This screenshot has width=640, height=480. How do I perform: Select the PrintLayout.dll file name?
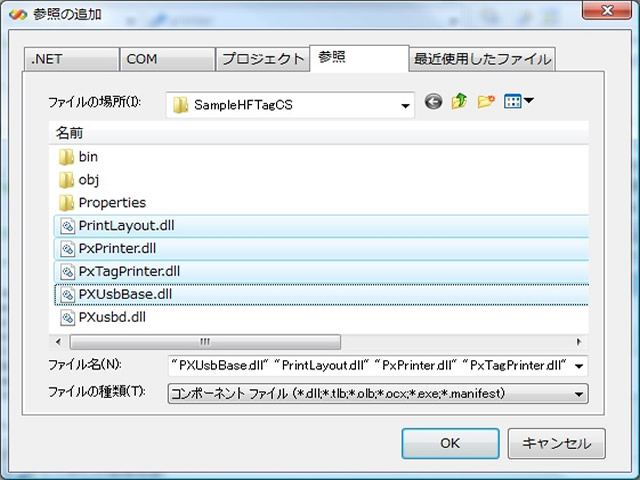click(127, 226)
